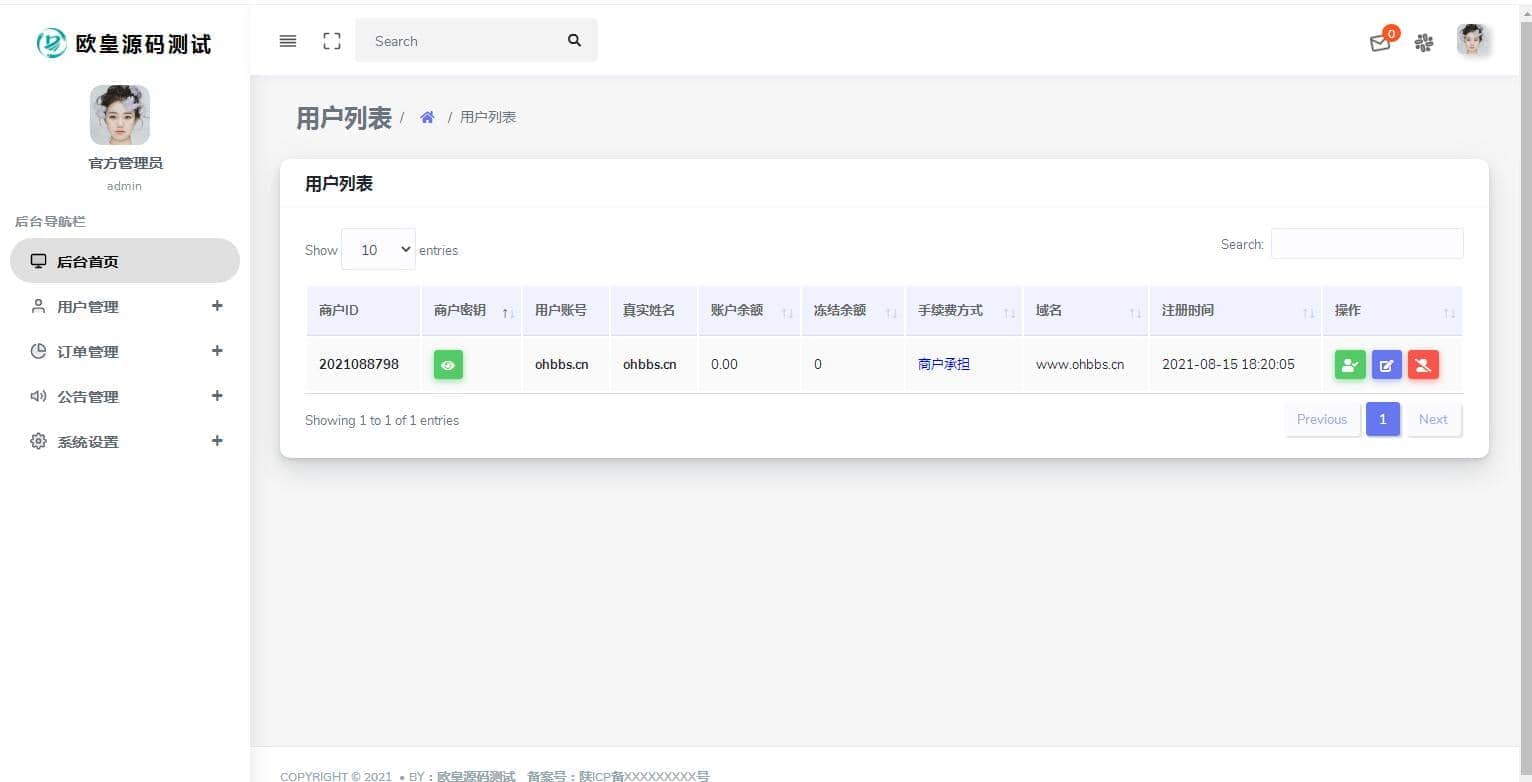Open the mail notifications icon
This screenshot has width=1532, height=782.
pyautogui.click(x=1380, y=42)
